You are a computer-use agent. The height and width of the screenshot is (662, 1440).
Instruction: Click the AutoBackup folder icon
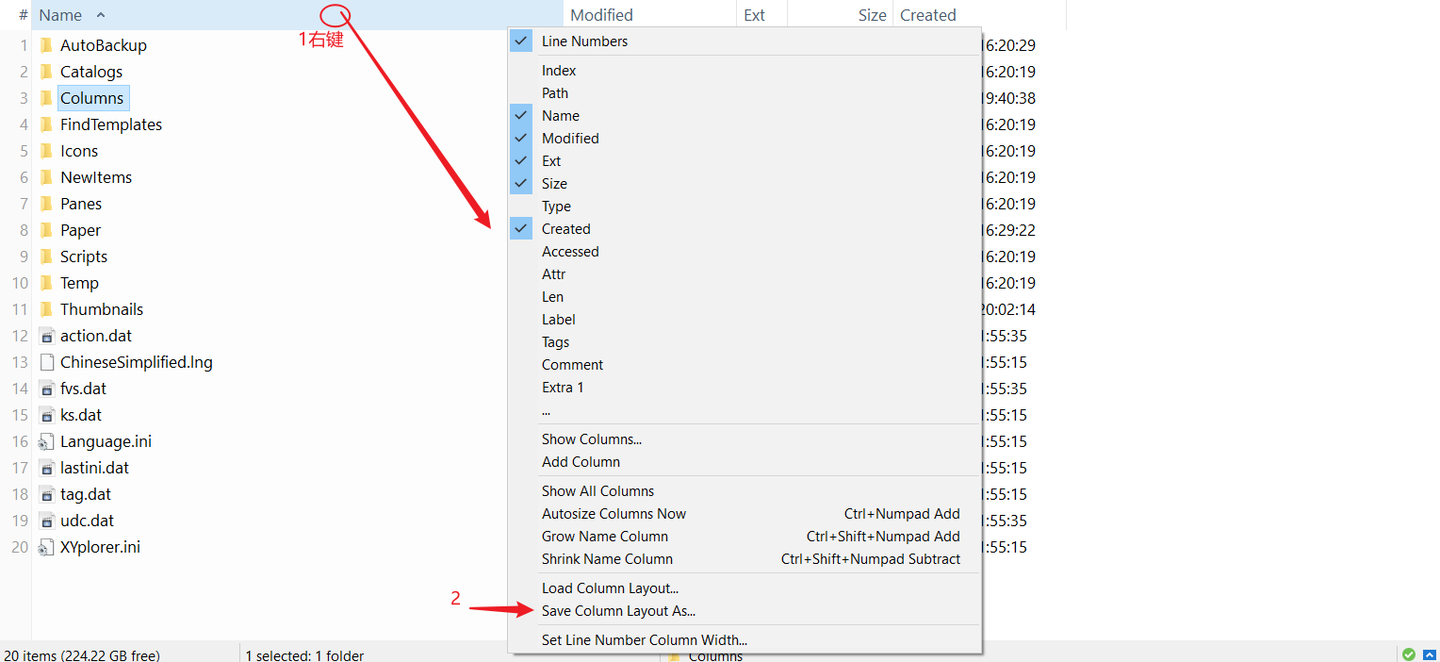coord(46,45)
